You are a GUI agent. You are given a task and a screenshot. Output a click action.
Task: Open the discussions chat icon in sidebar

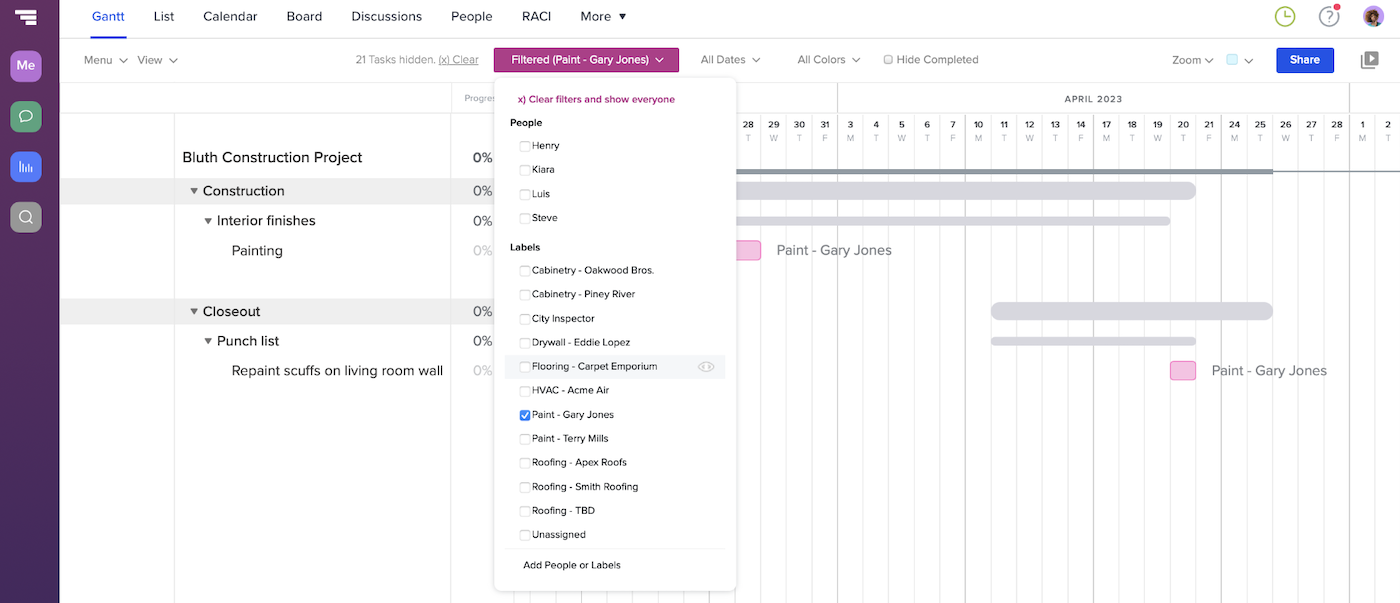[x=25, y=116]
